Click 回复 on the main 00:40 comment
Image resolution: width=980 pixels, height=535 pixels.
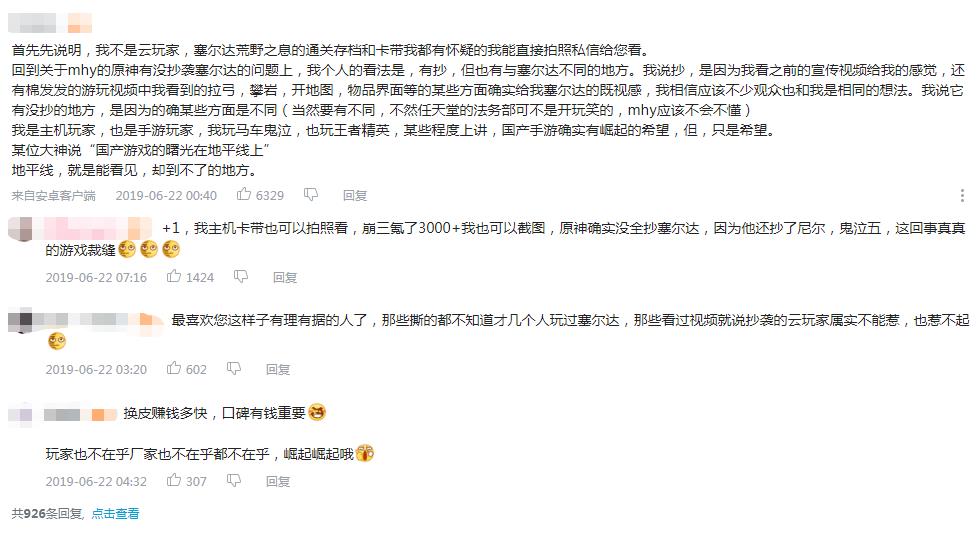355,196
